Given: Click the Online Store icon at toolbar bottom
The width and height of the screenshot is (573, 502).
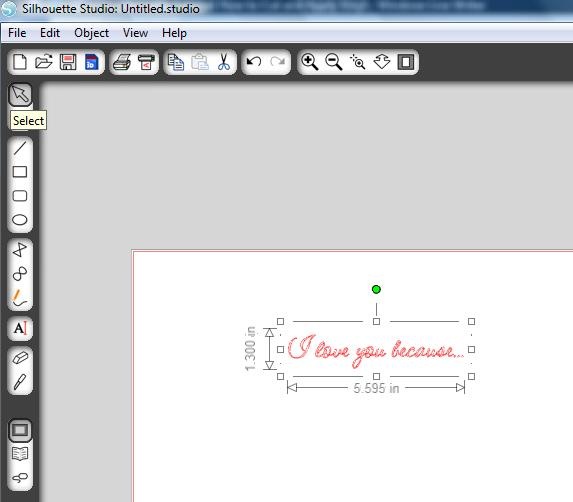Looking at the screenshot, I should pos(20,478).
